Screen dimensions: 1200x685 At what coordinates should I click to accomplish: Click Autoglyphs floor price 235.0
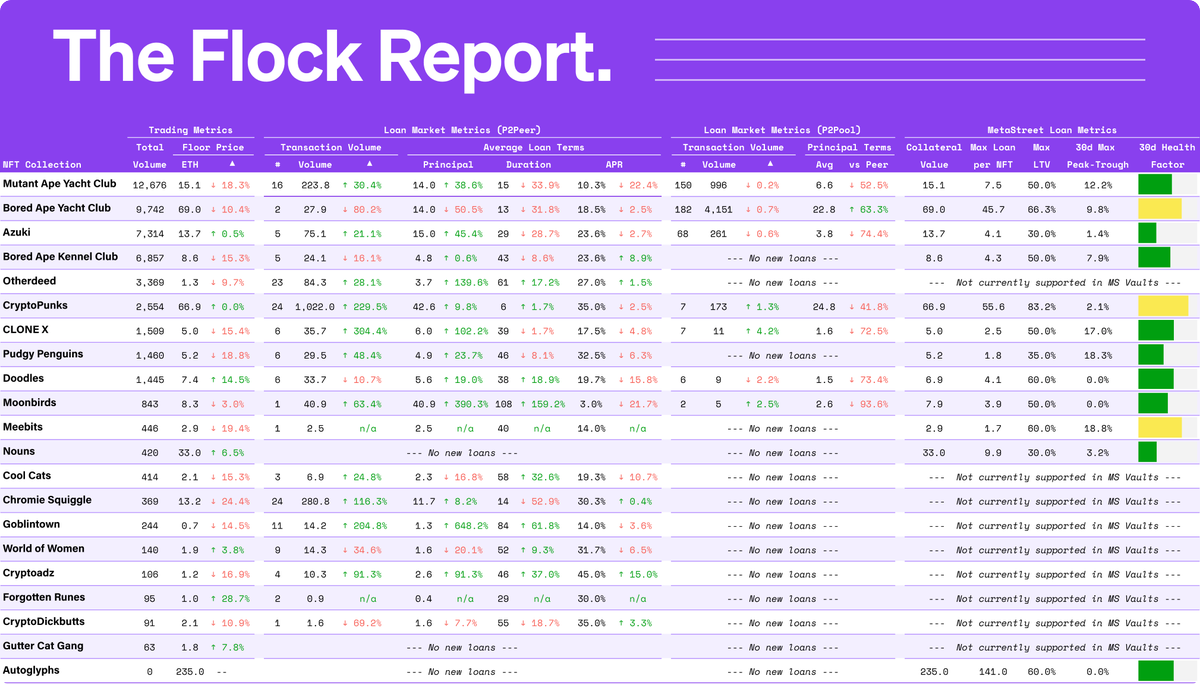(190, 672)
